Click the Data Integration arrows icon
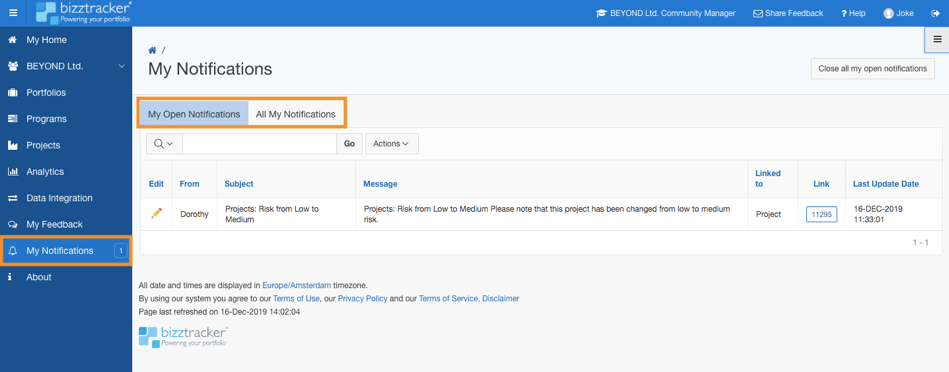The width and height of the screenshot is (949, 372). pos(13,198)
